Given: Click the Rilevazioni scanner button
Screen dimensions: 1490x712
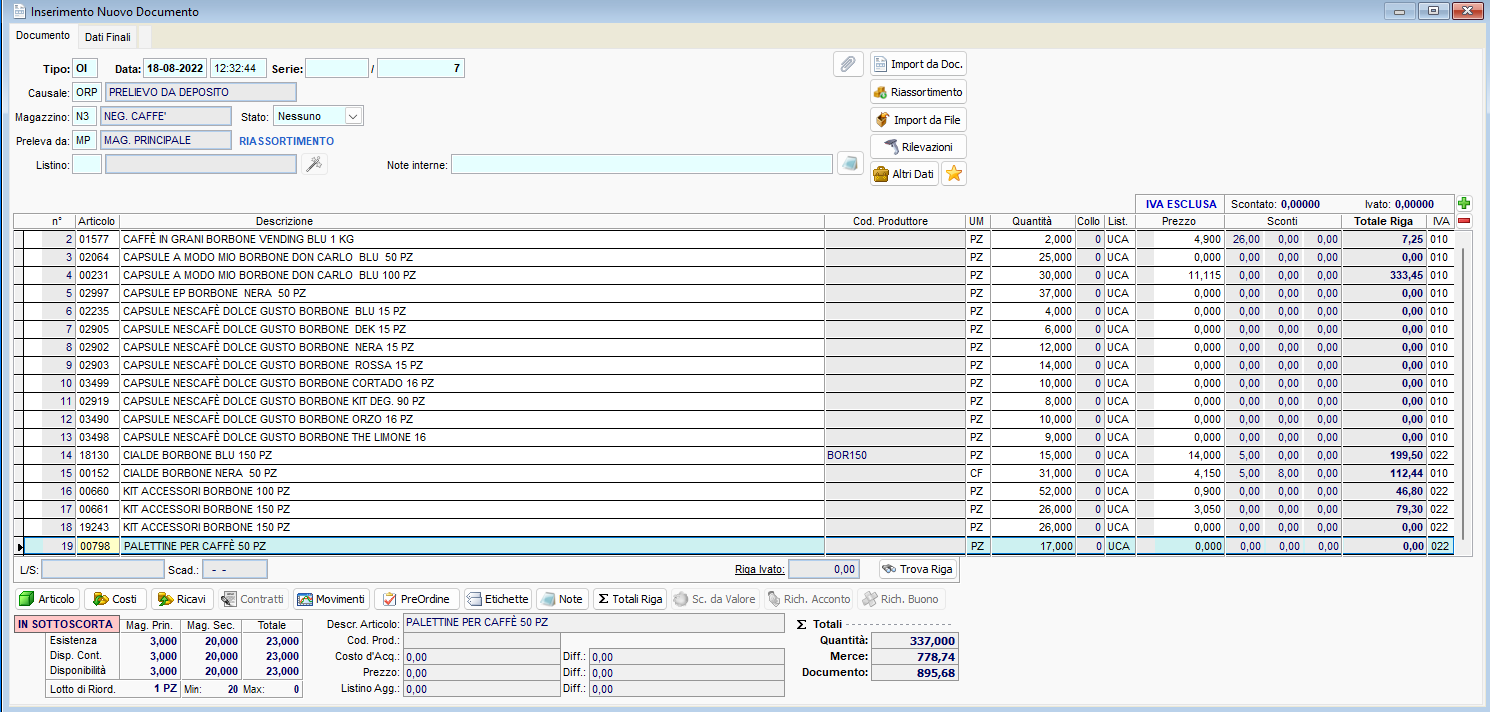Looking at the screenshot, I should 918,147.
